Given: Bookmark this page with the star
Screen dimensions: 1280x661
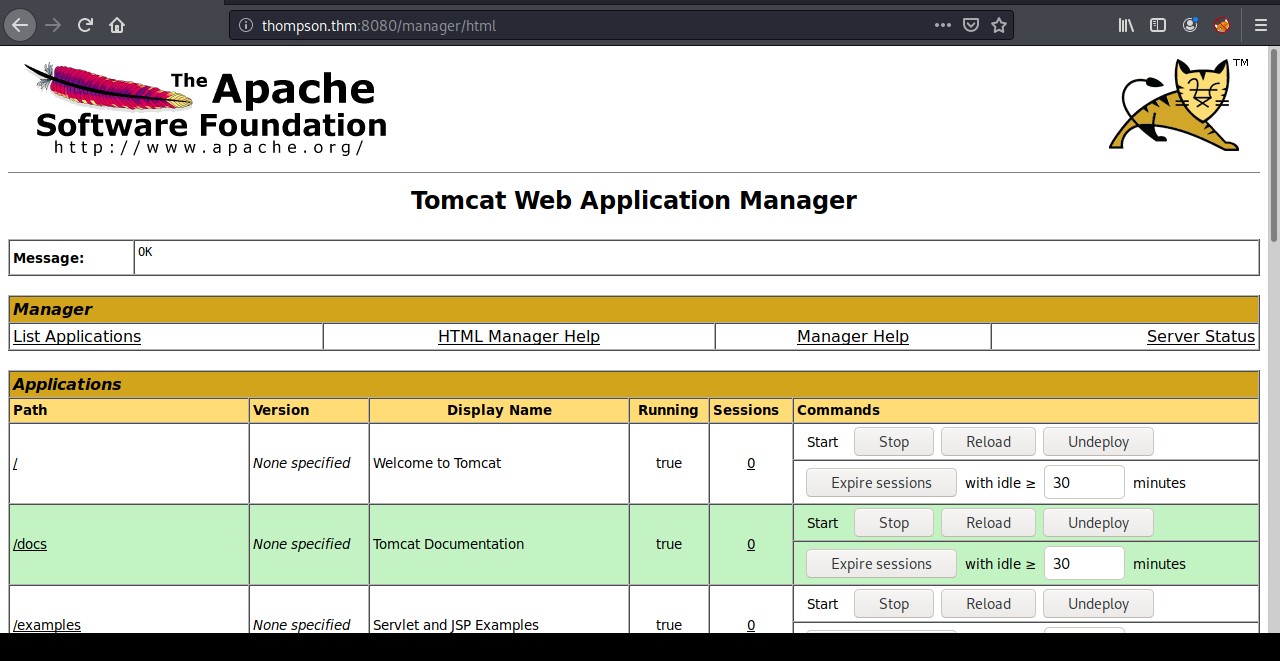Looking at the screenshot, I should point(998,25).
